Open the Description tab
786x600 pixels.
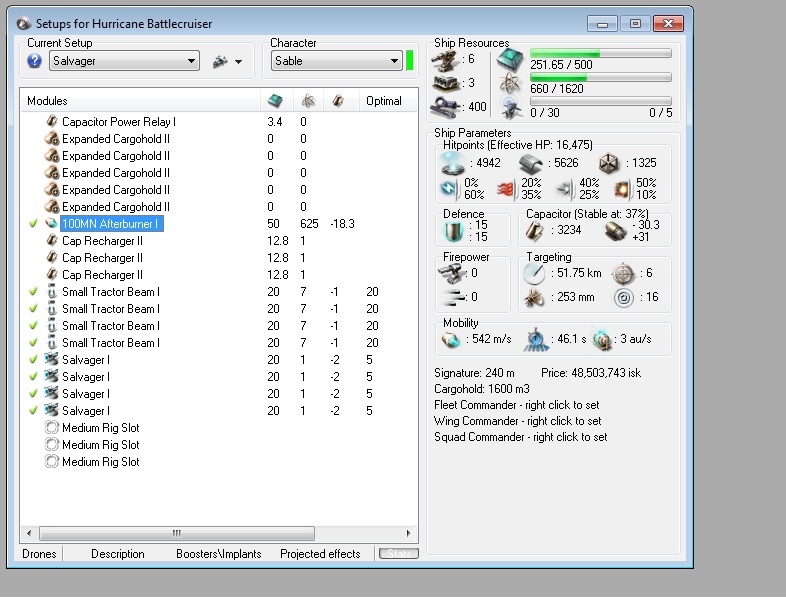pyautogui.click(x=118, y=554)
